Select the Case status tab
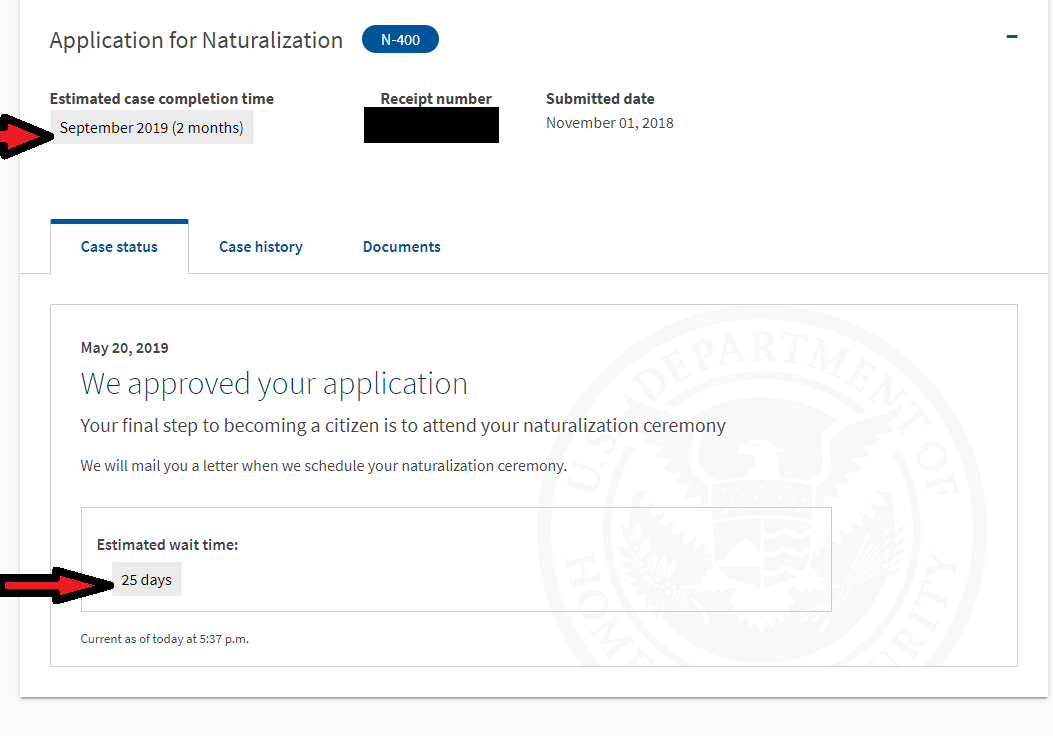 [x=120, y=247]
